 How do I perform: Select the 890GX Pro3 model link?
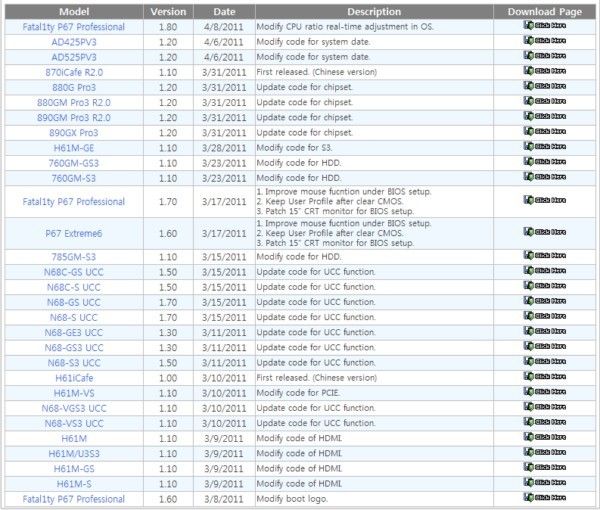pos(74,133)
